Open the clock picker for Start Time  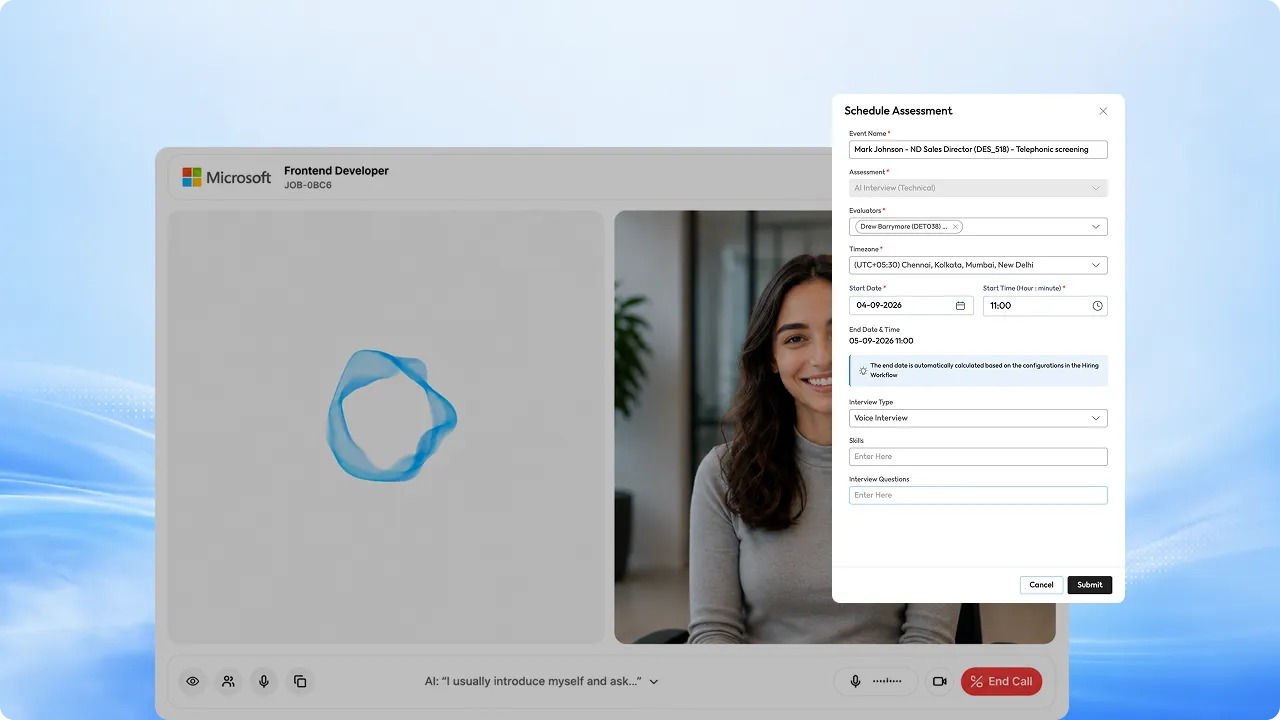[x=1097, y=306]
